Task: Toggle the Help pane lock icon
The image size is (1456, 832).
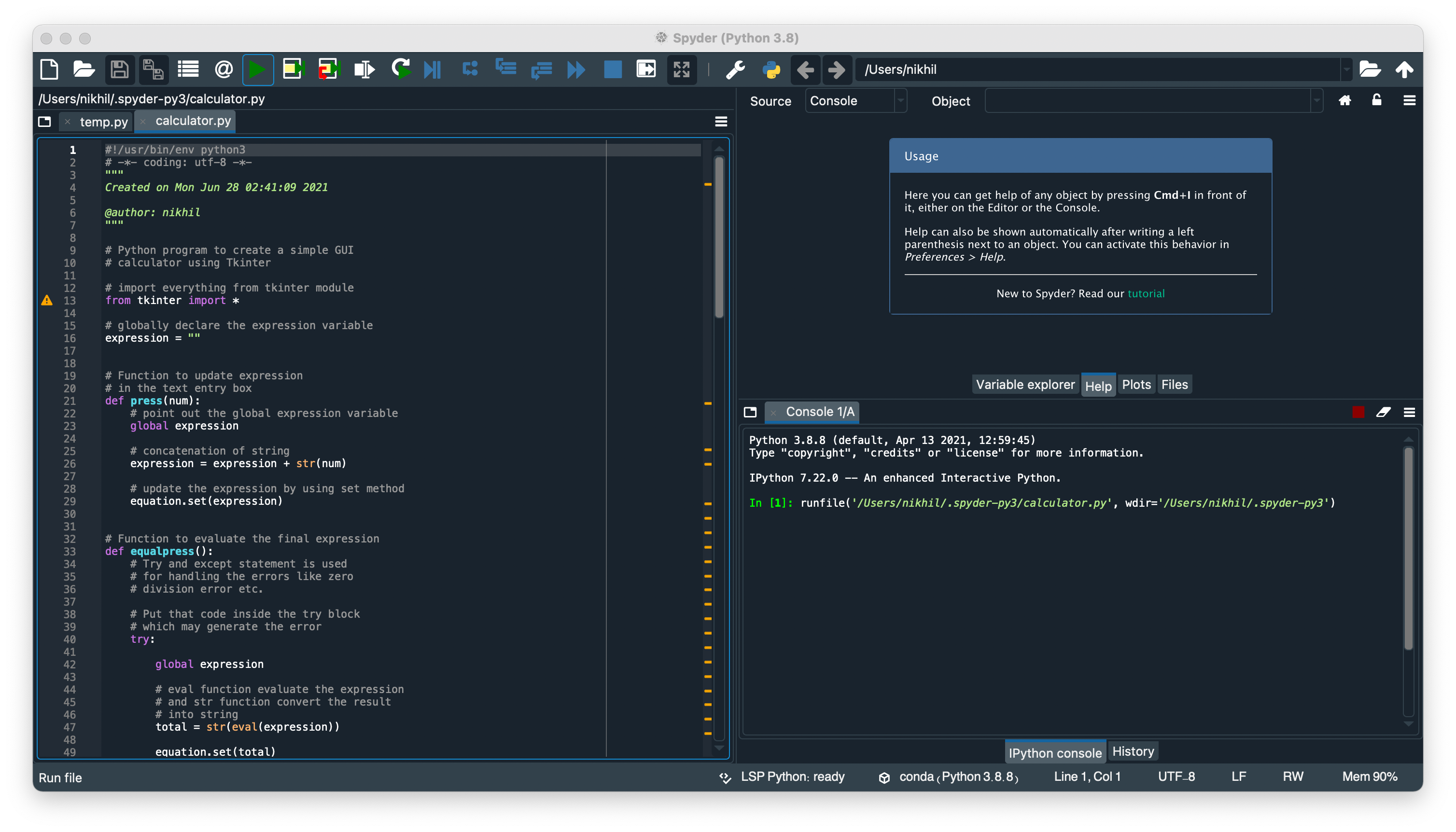Action: coord(1376,100)
